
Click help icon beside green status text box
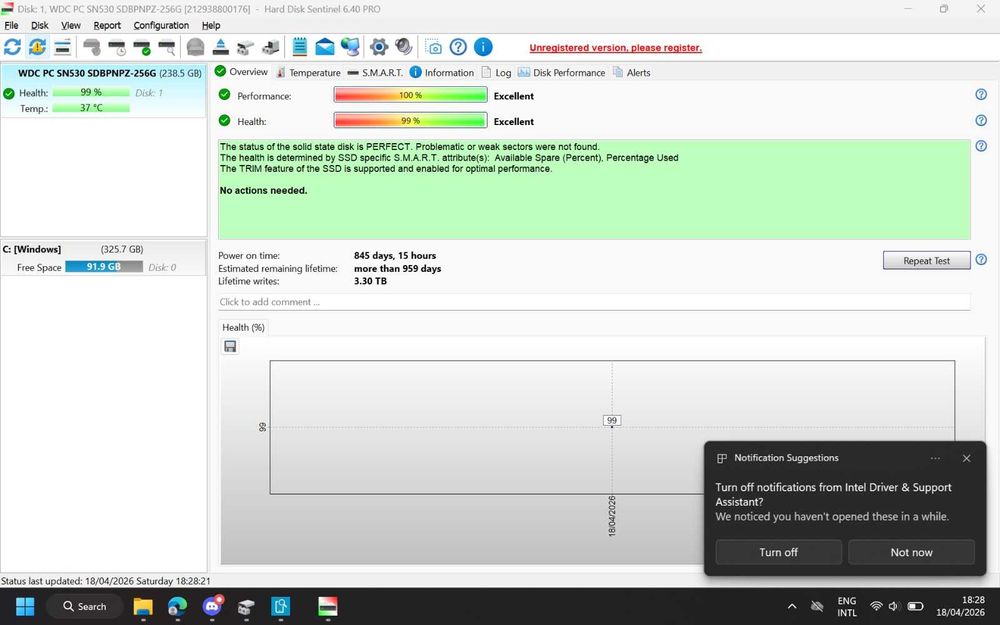[981, 146]
